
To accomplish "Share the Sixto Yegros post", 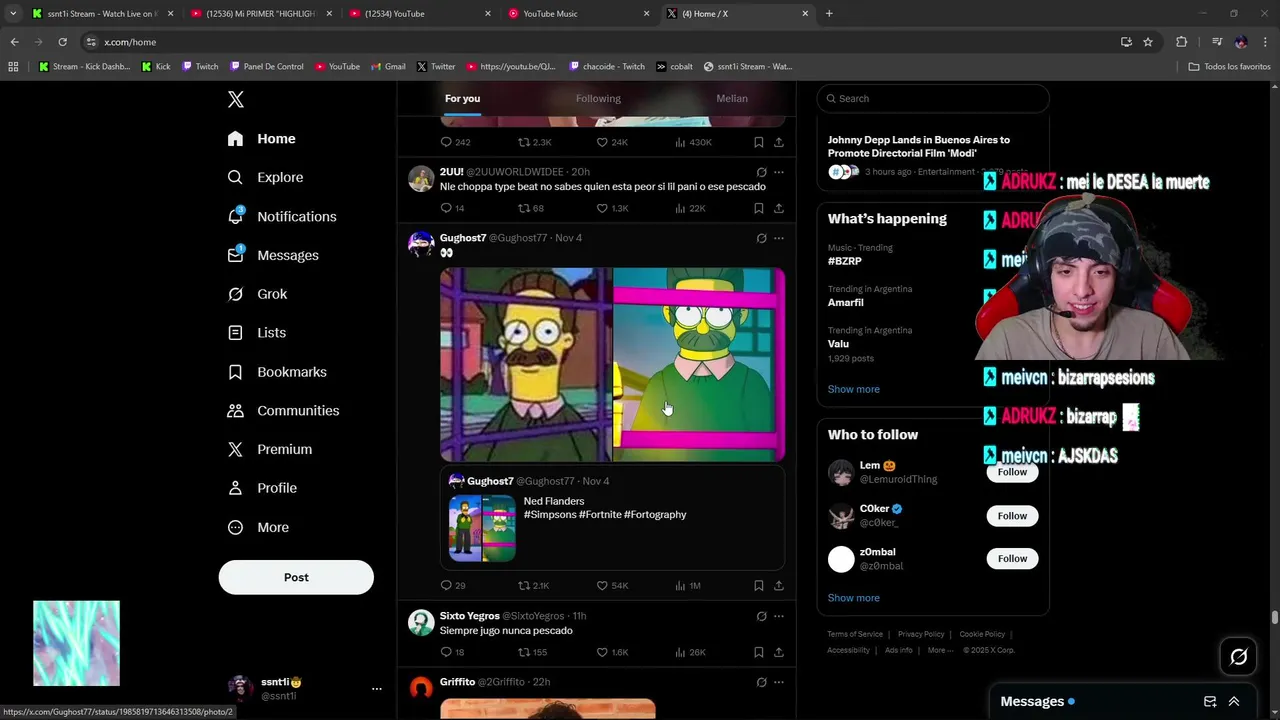I will coord(778,652).
